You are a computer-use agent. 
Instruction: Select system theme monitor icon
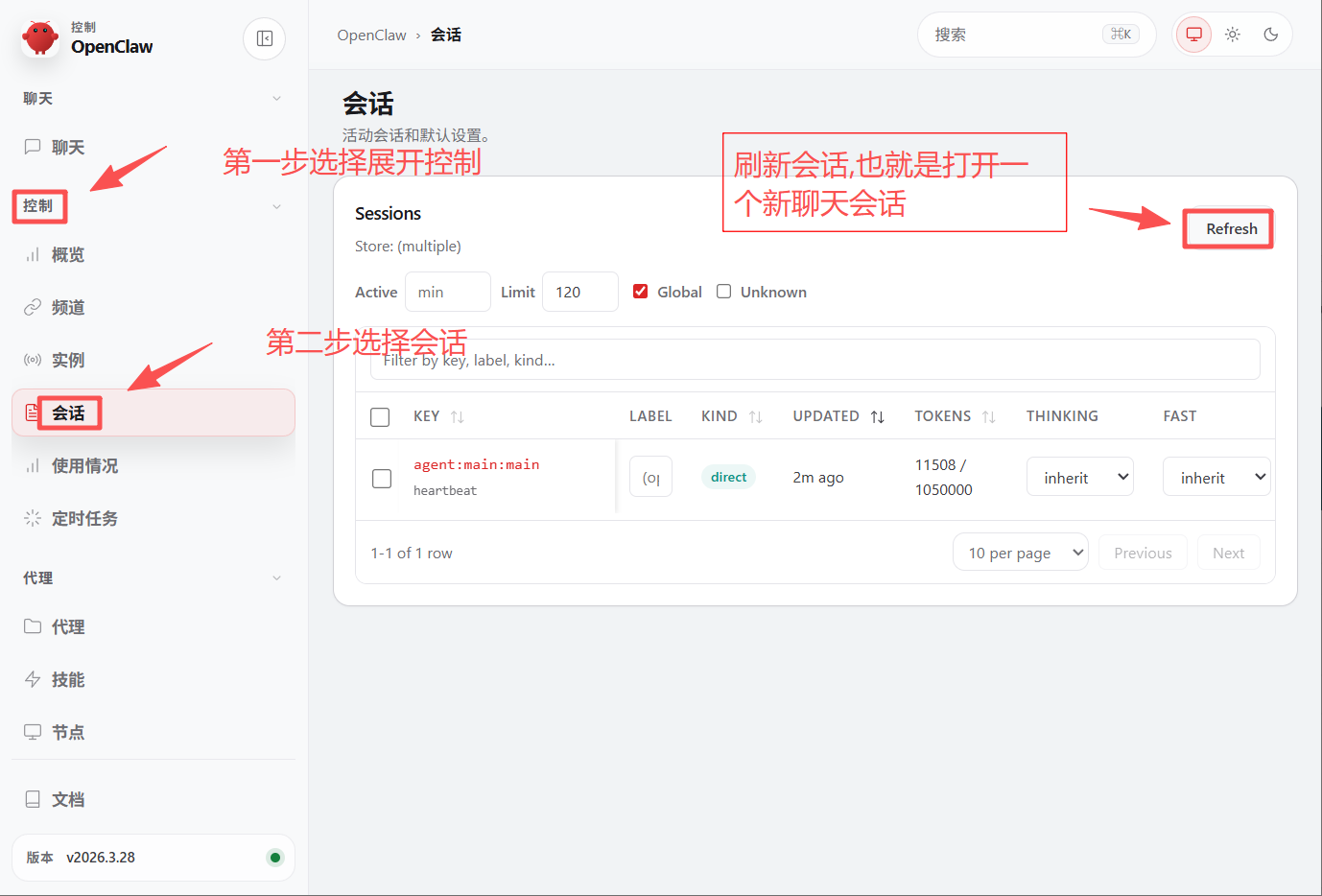tap(1194, 35)
